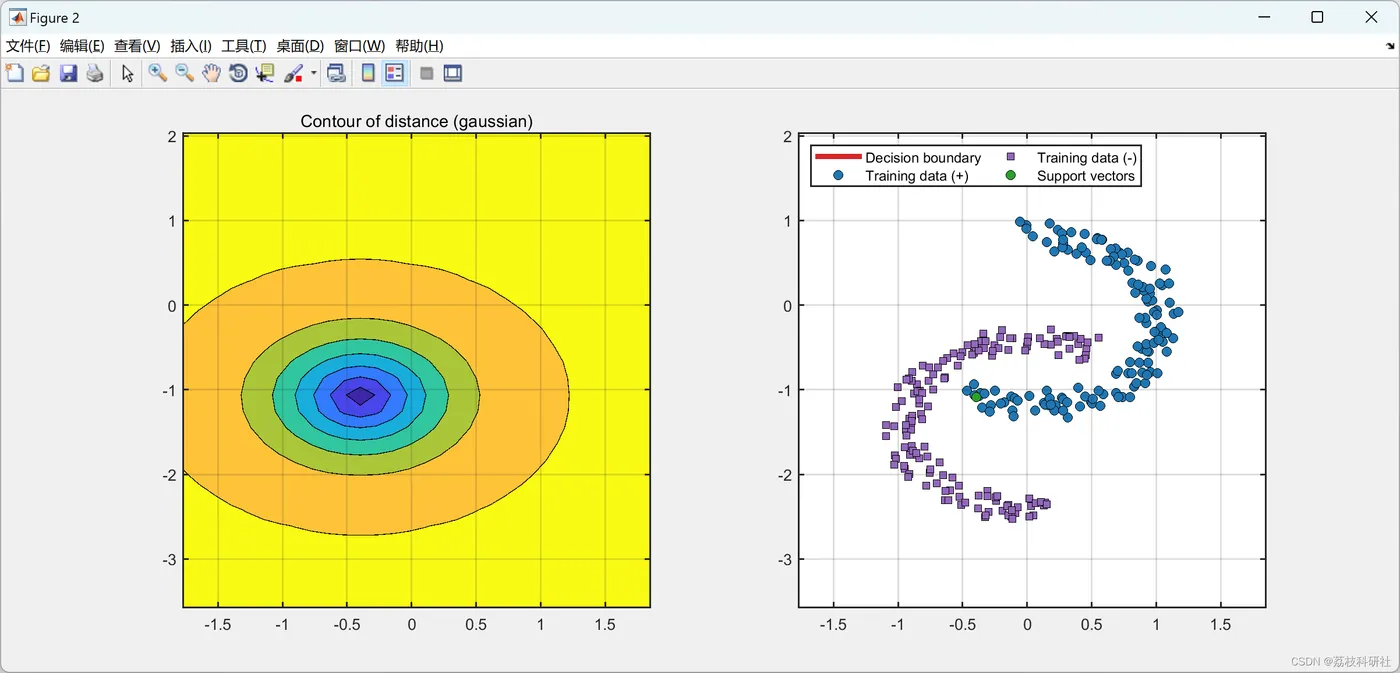Screen dimensions: 1400x673
Task: Click the New Figure icon
Action: [x=14, y=73]
